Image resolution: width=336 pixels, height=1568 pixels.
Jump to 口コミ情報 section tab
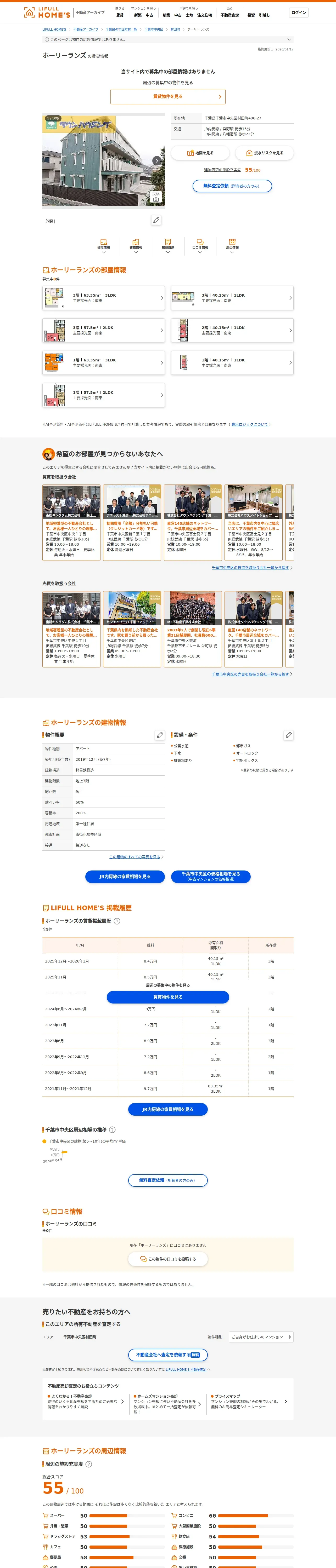pyautogui.click(x=200, y=246)
